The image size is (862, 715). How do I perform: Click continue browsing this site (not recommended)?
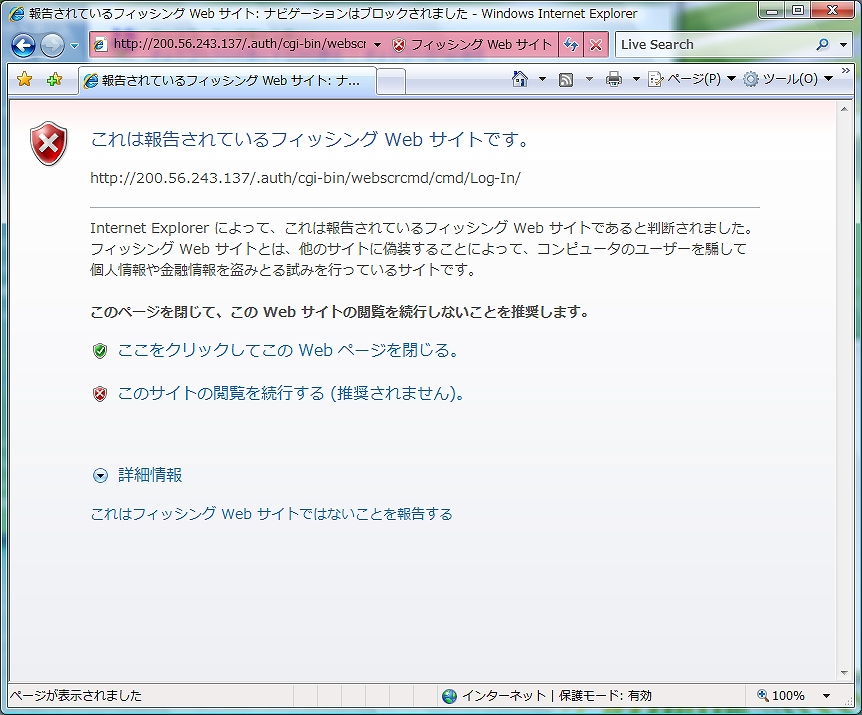290,394
